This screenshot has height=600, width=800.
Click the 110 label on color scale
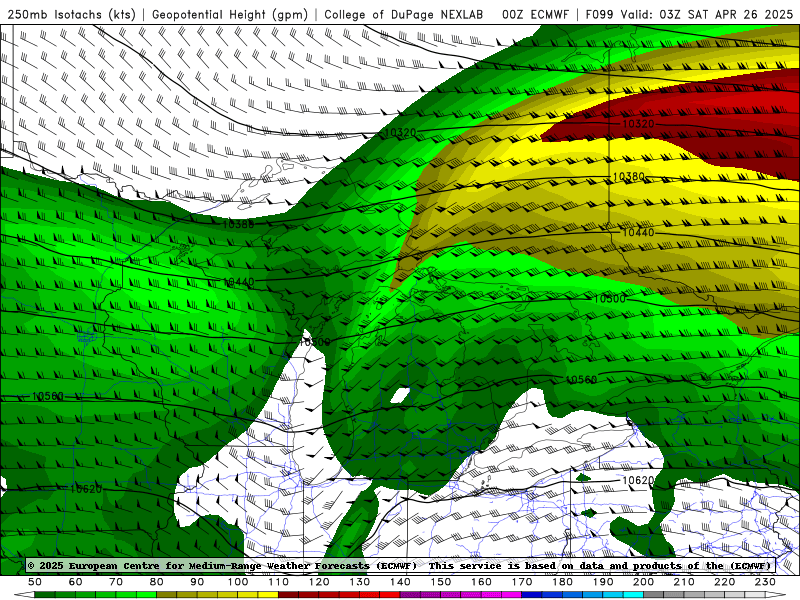[x=278, y=582]
